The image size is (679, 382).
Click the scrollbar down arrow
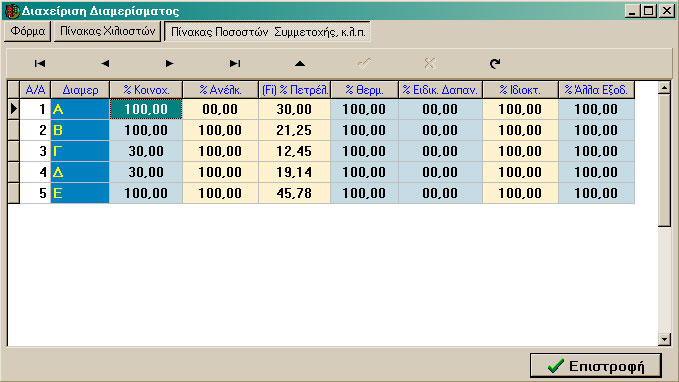click(664, 339)
